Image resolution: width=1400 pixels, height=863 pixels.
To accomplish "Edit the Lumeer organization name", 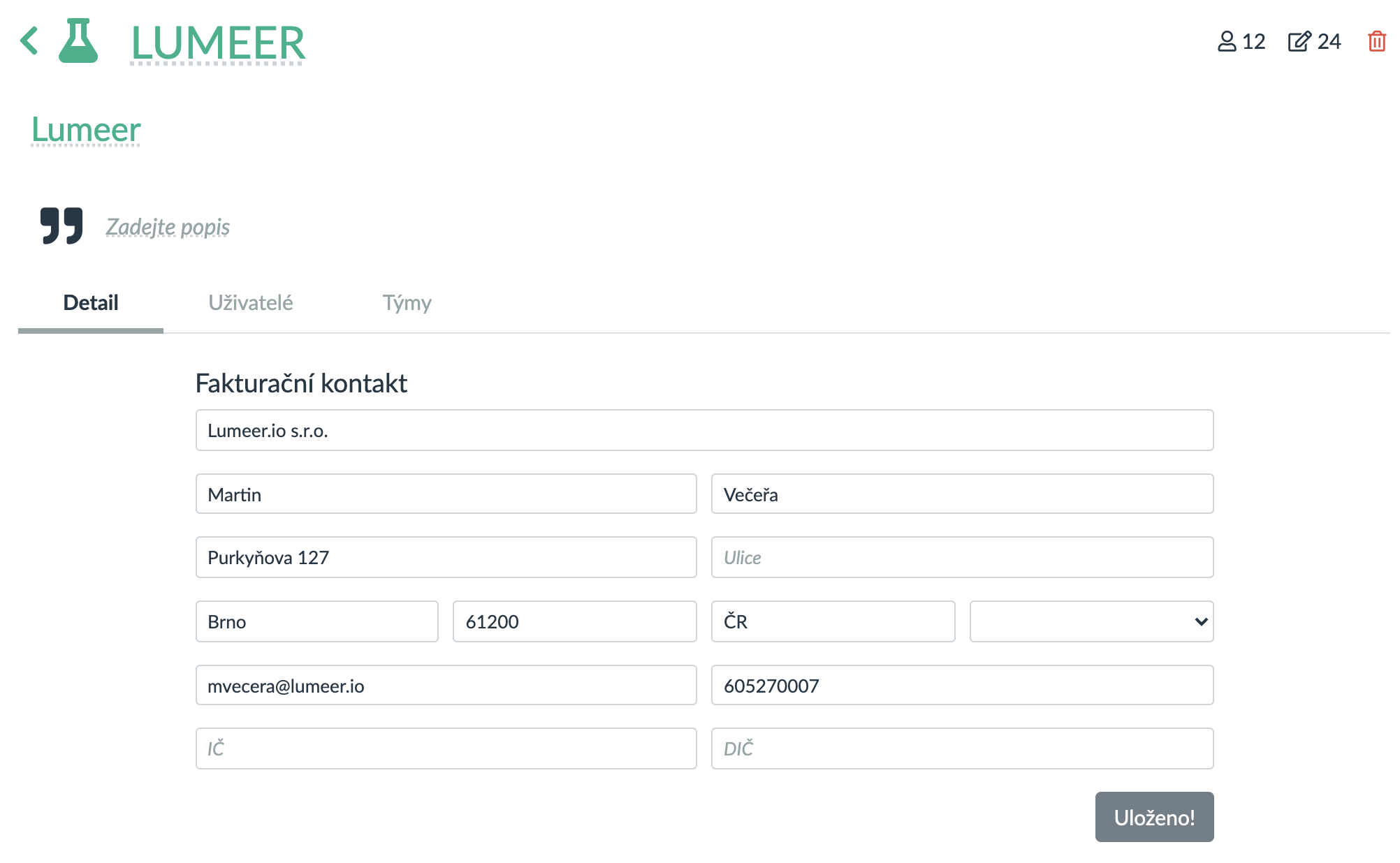I will [x=86, y=130].
